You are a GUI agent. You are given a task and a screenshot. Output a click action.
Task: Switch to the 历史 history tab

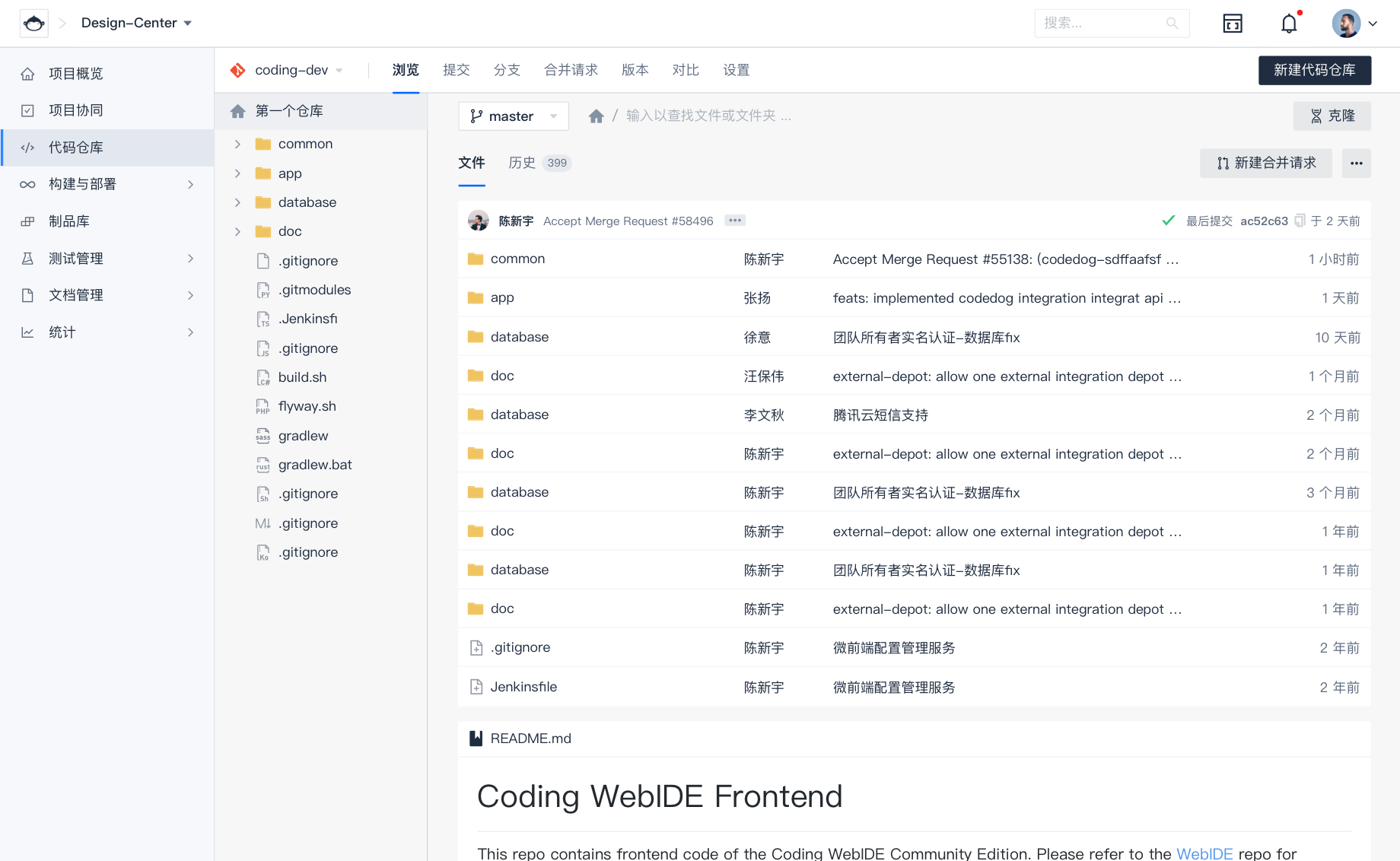tap(522, 162)
